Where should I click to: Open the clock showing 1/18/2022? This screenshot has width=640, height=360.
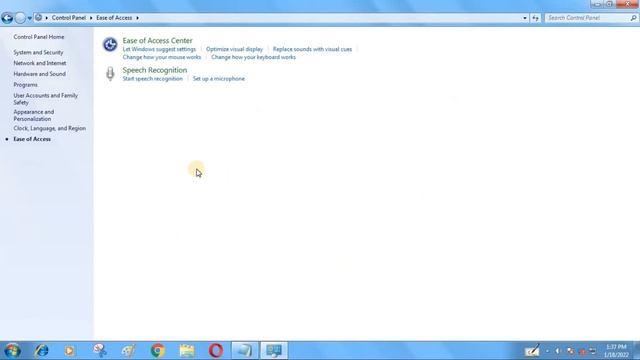616,351
